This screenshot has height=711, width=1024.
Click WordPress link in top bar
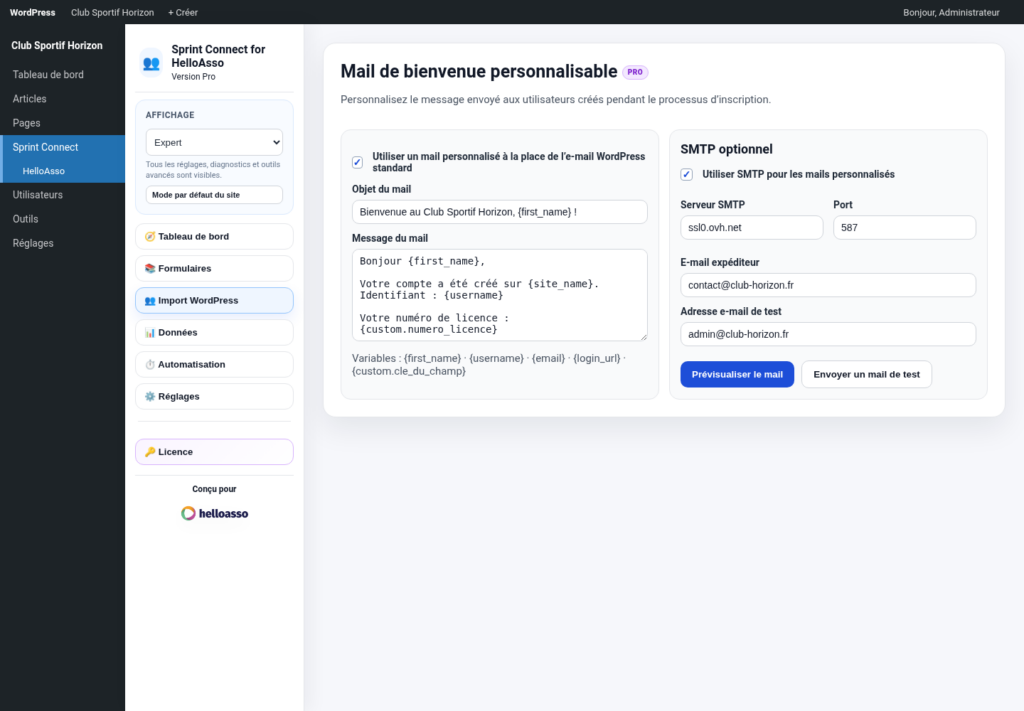pos(33,12)
